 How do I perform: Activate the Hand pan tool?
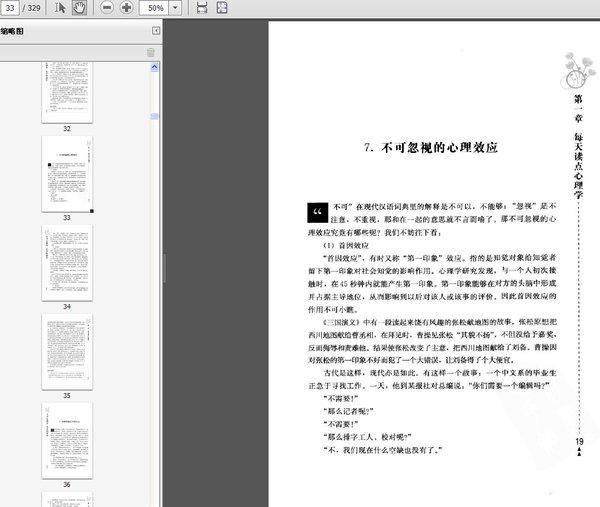tap(79, 8)
